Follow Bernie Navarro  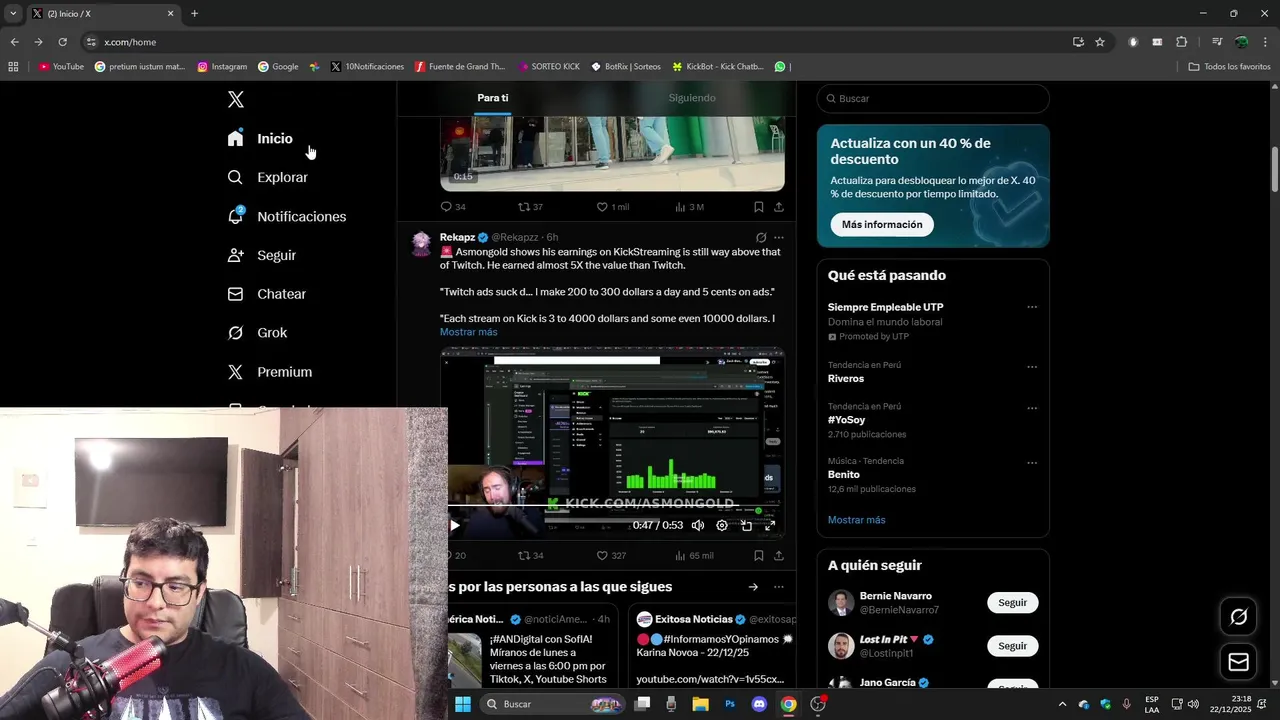[x=1013, y=603]
